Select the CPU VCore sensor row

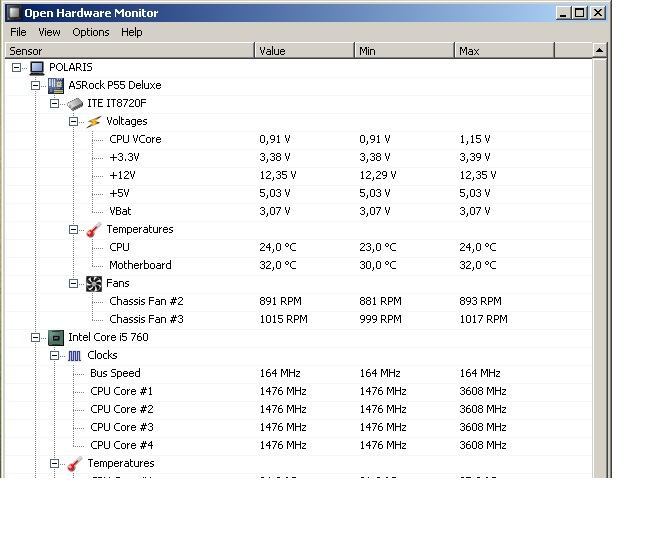299,140
